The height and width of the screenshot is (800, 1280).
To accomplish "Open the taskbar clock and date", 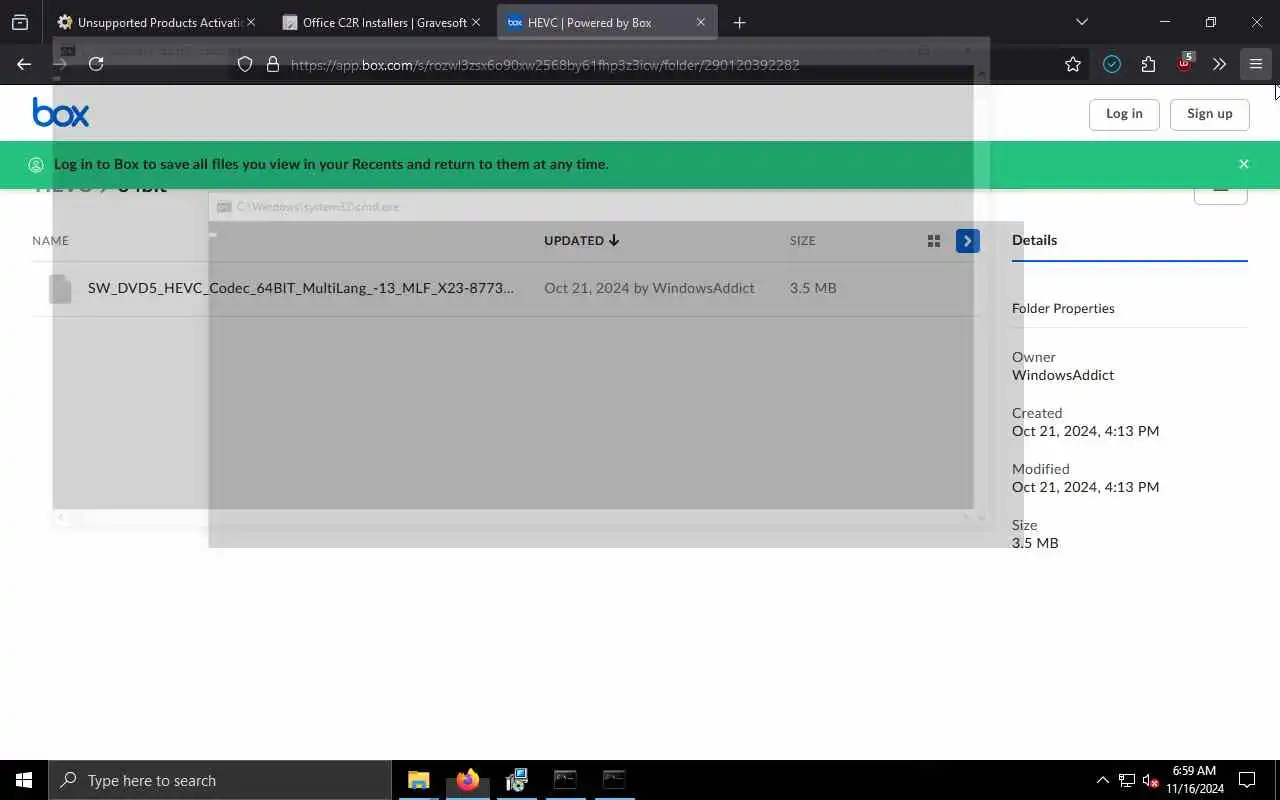I will pyautogui.click(x=1194, y=780).
